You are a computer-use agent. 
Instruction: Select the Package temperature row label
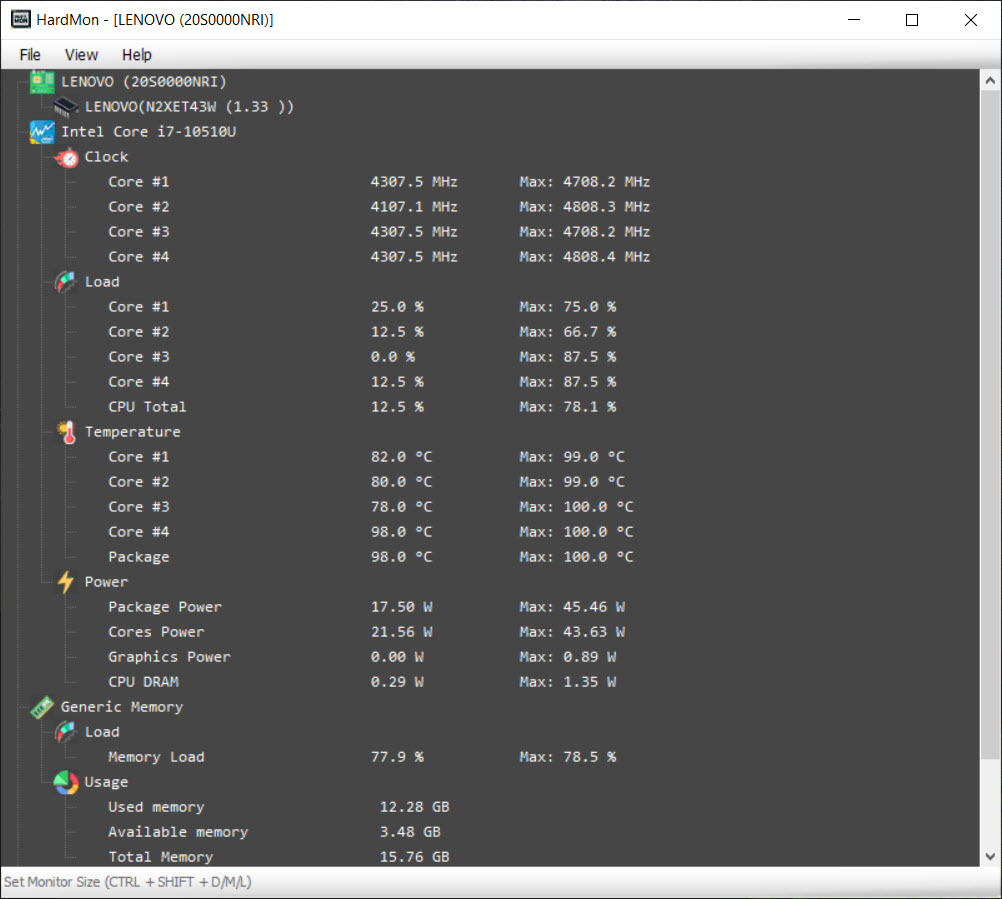click(139, 557)
